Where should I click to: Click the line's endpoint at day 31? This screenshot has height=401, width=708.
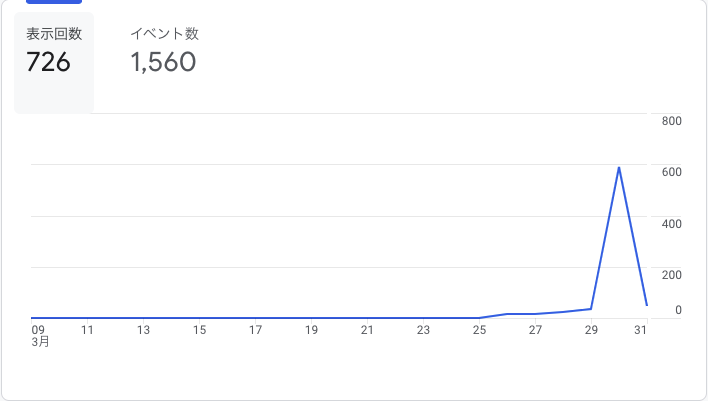[x=647, y=305]
